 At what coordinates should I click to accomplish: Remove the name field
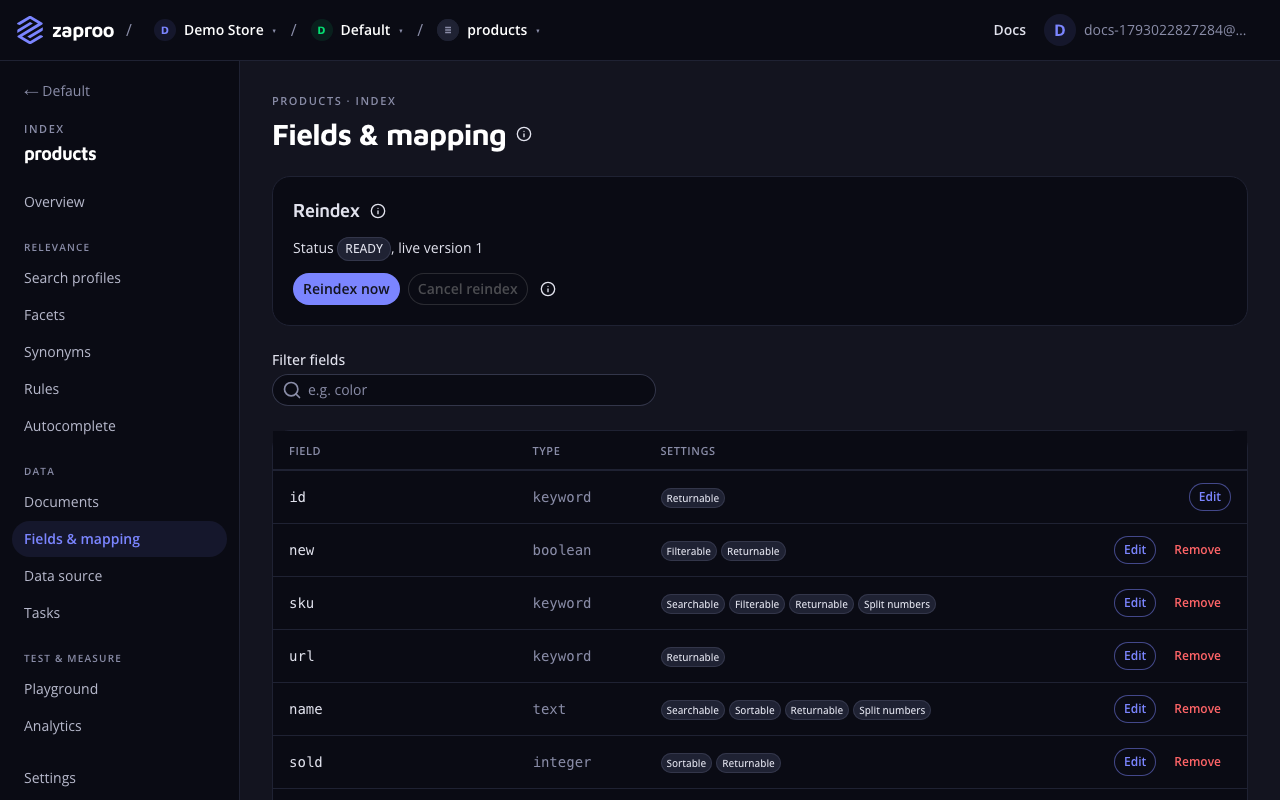coord(1197,709)
